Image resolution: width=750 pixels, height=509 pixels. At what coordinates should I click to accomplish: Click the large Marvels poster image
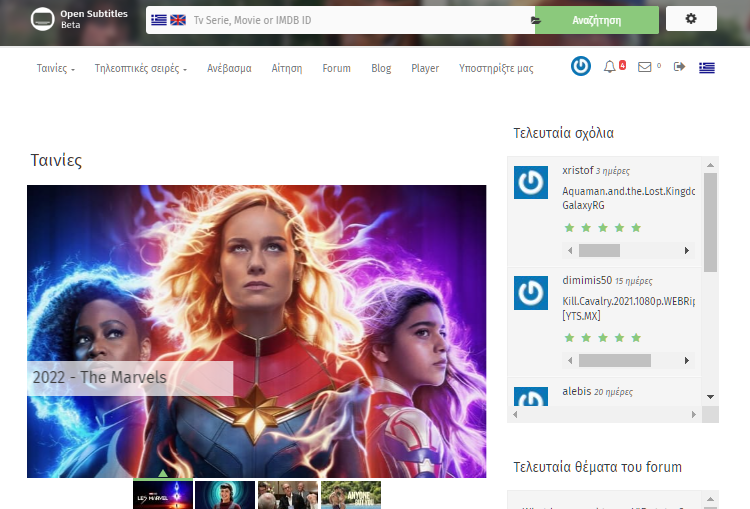tap(256, 331)
